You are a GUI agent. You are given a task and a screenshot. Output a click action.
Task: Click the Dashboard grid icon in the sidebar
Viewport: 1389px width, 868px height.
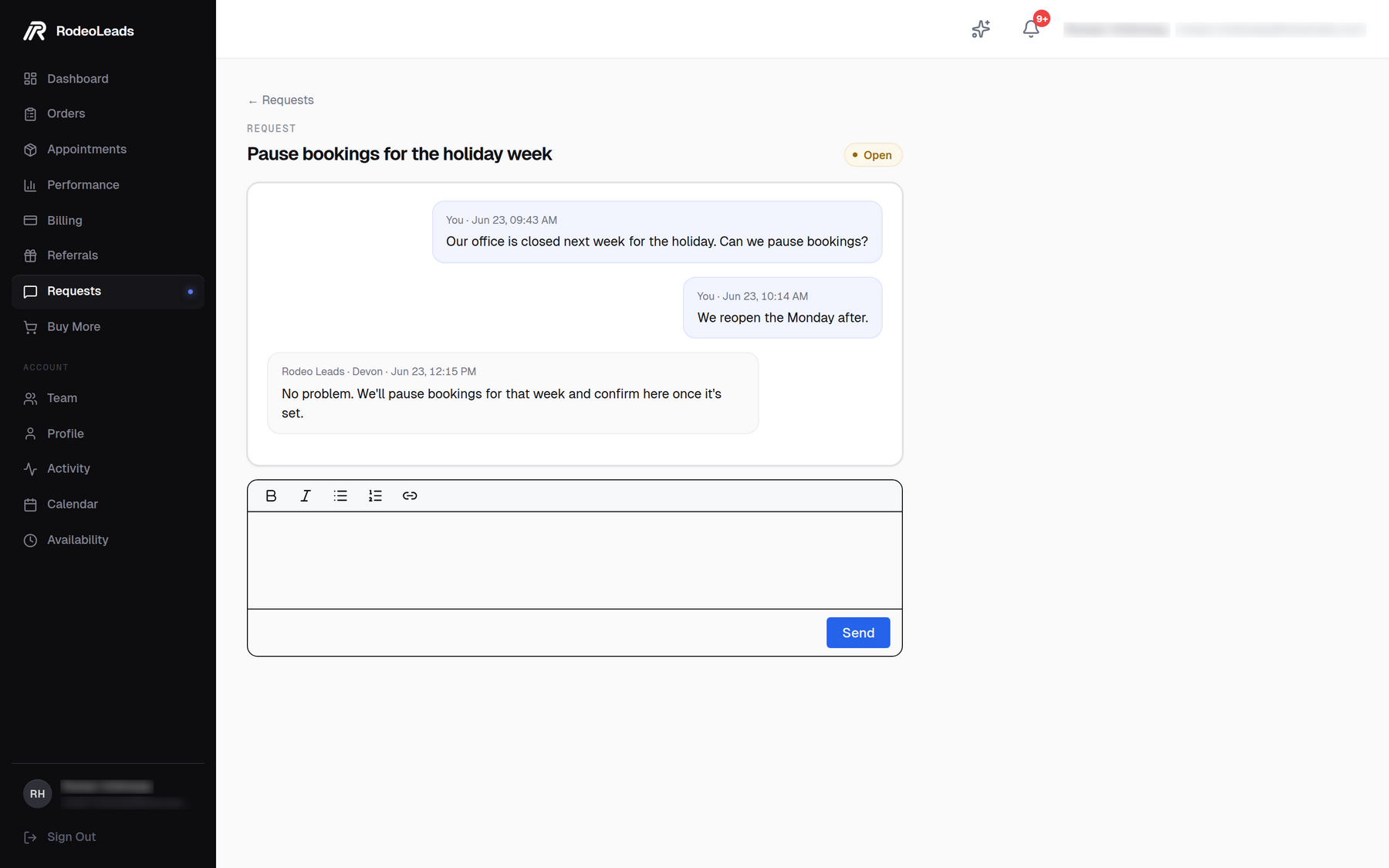pyautogui.click(x=30, y=79)
